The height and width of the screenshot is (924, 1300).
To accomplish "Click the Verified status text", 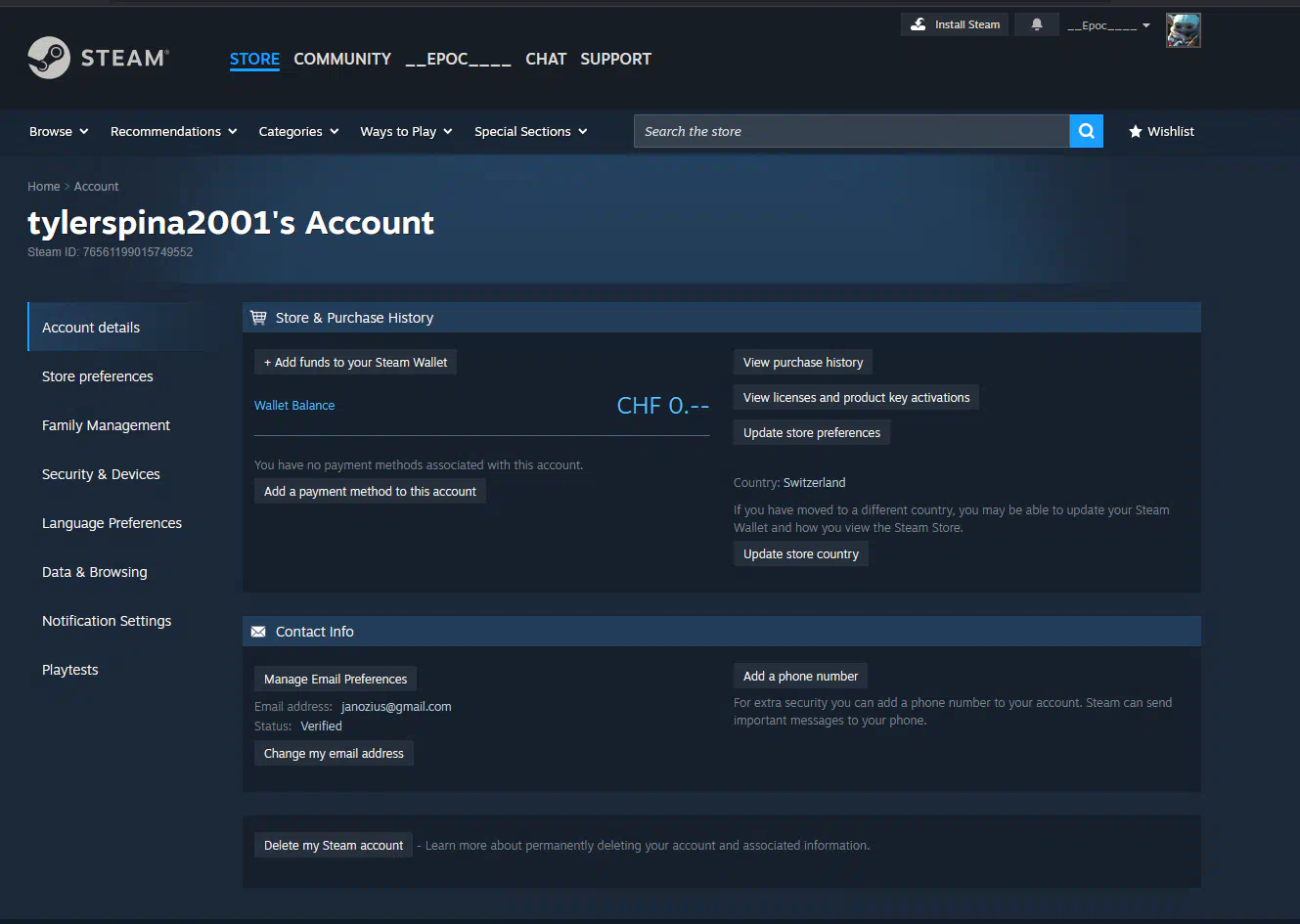I will tap(322, 726).
